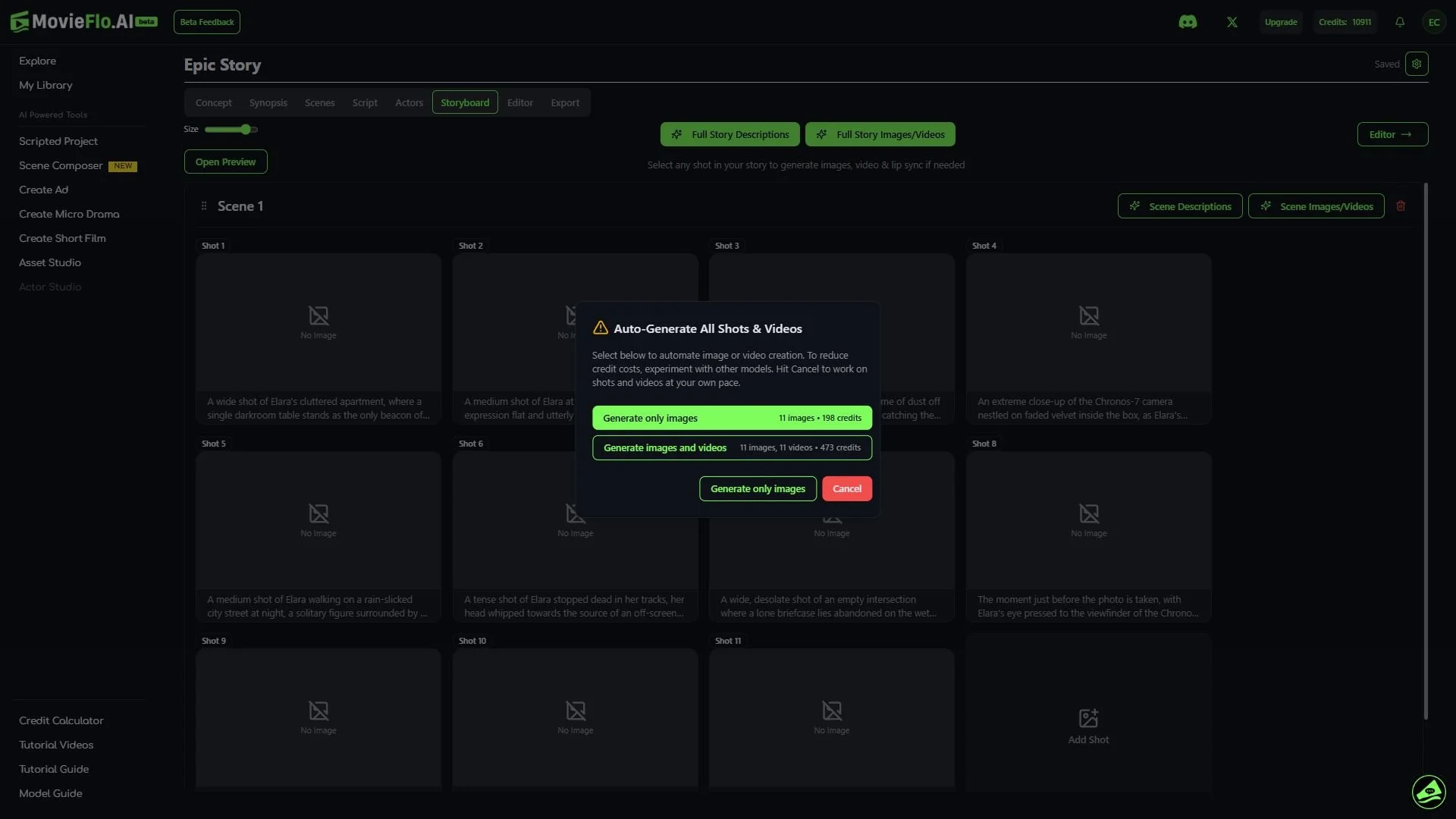Choose Generate only images option with credit cost
The height and width of the screenshot is (819, 1456).
[x=730, y=418]
